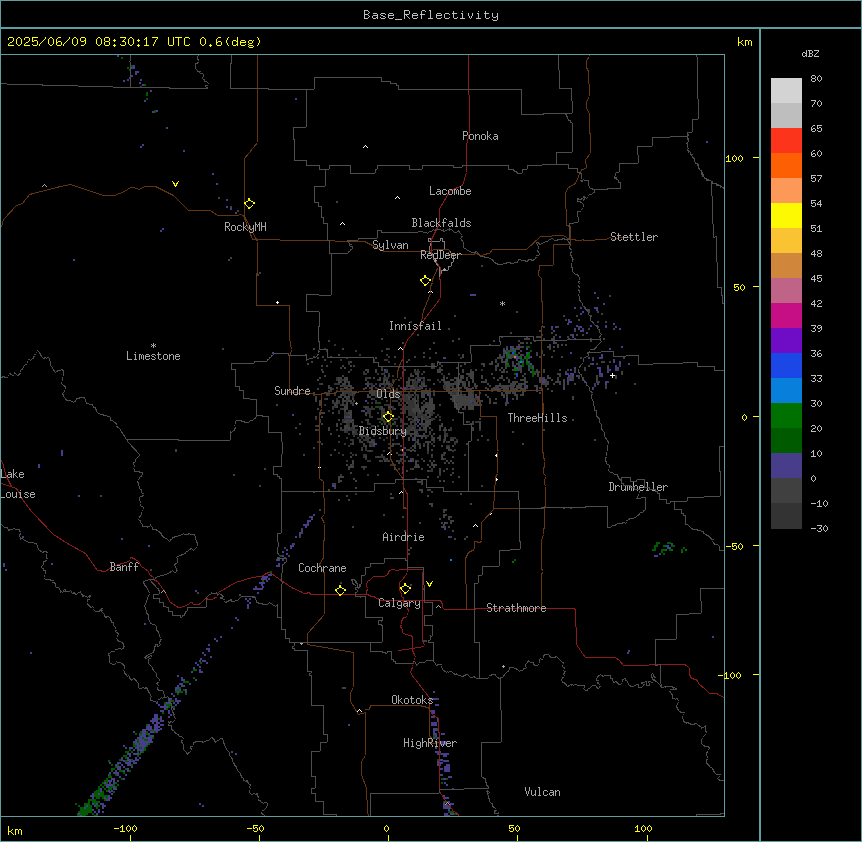This screenshot has width=862, height=842.
Task: Click the -50 tick on the right axis
Action: tap(734, 546)
